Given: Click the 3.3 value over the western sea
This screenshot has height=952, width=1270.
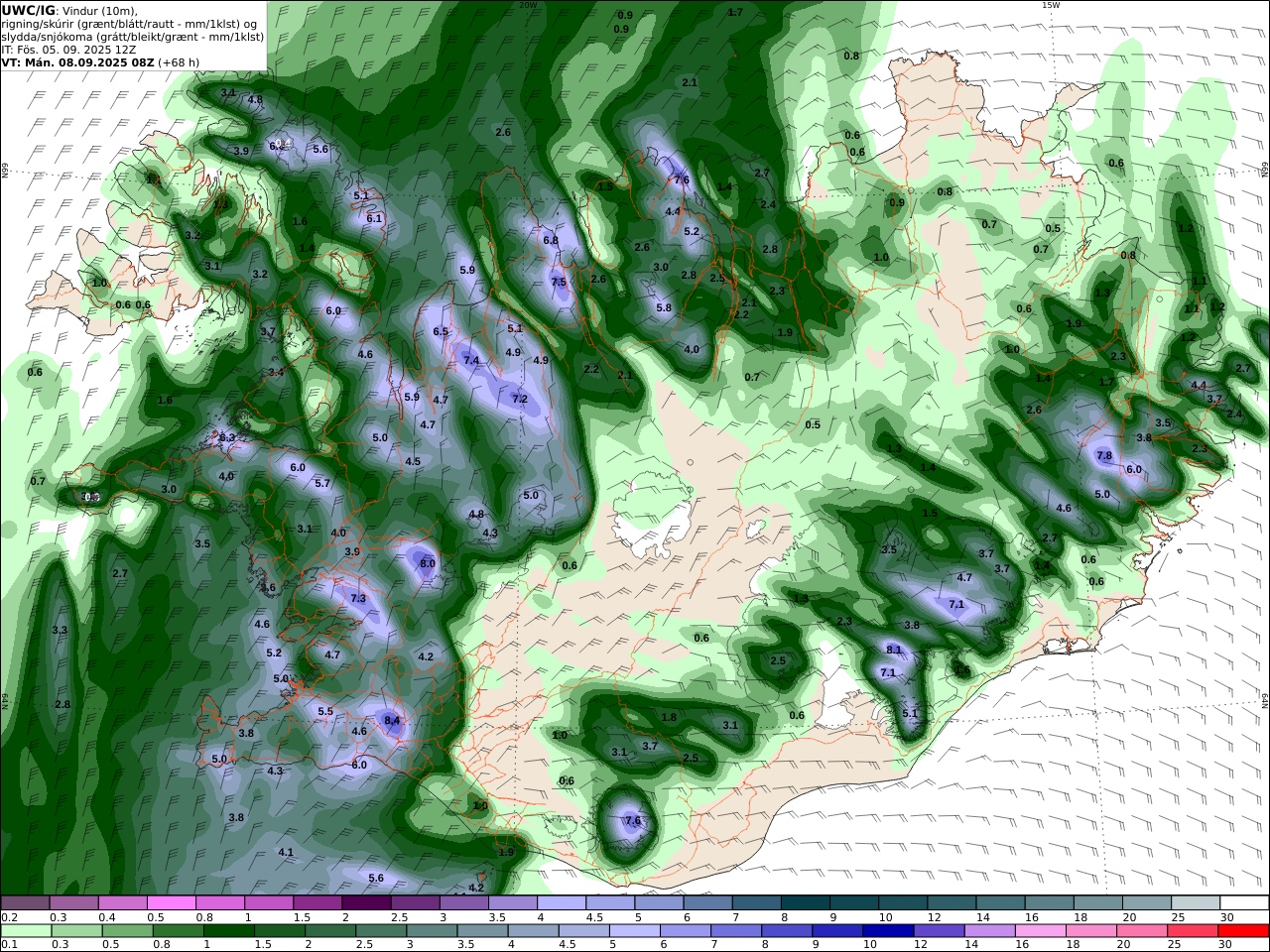Looking at the screenshot, I should [x=60, y=631].
